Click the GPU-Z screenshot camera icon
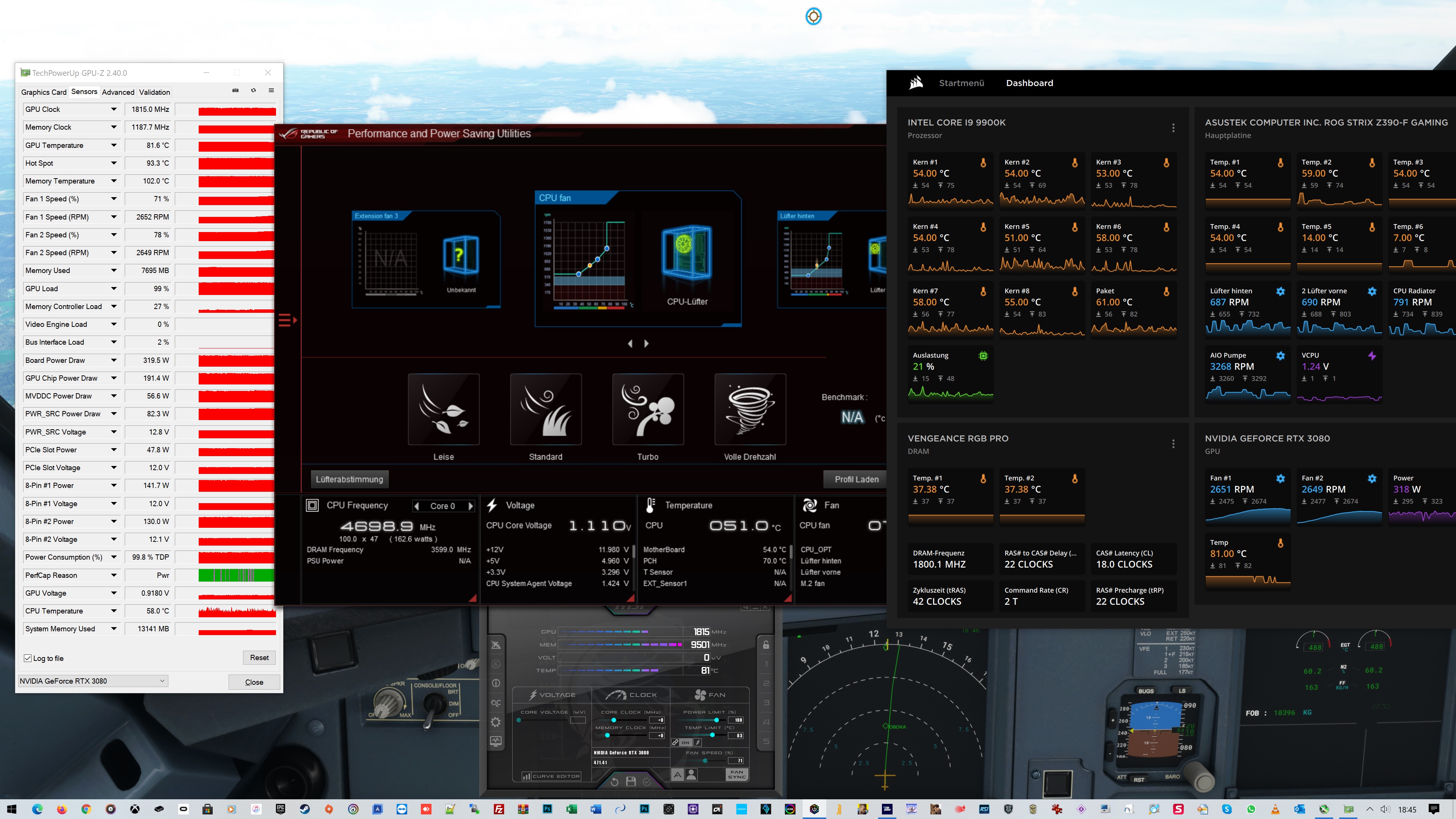This screenshot has height=819, width=1456. click(x=235, y=91)
